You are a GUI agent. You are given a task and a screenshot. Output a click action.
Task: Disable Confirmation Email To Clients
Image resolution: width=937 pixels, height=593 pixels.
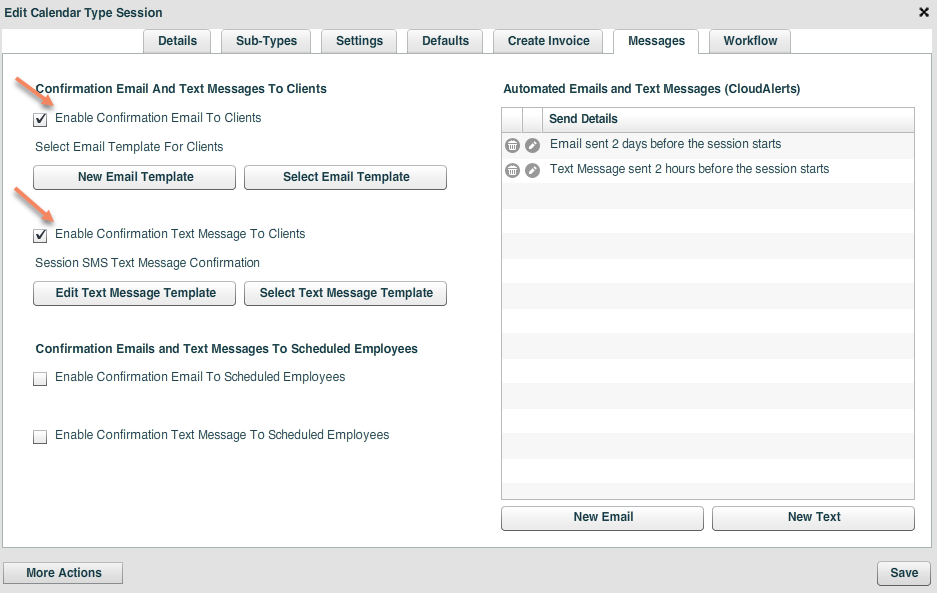pos(40,119)
